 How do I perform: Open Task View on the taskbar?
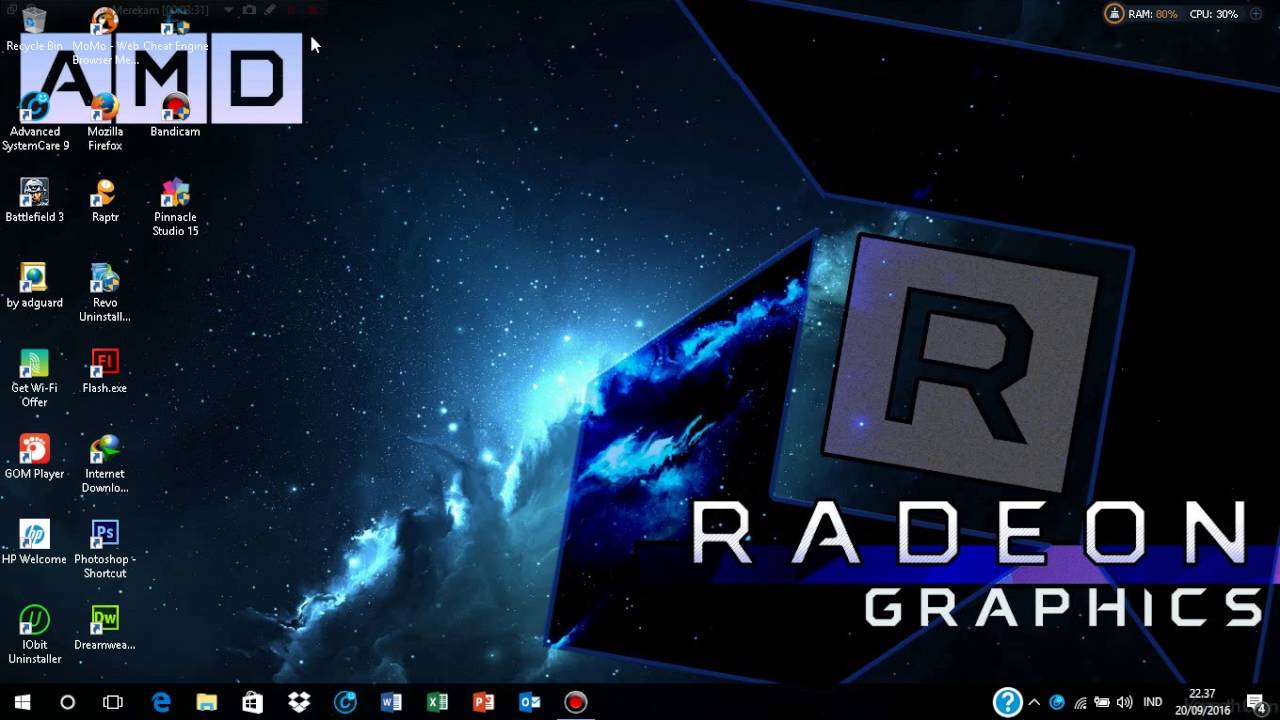click(113, 702)
